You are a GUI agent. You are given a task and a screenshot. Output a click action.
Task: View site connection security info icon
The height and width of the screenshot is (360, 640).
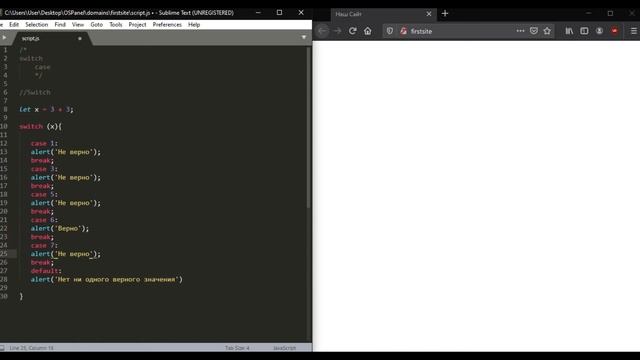pos(403,31)
